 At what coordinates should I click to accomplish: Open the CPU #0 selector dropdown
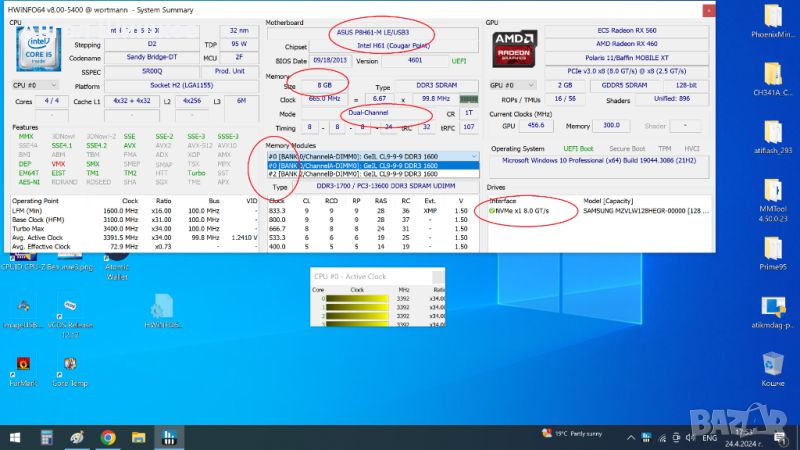[x=35, y=85]
